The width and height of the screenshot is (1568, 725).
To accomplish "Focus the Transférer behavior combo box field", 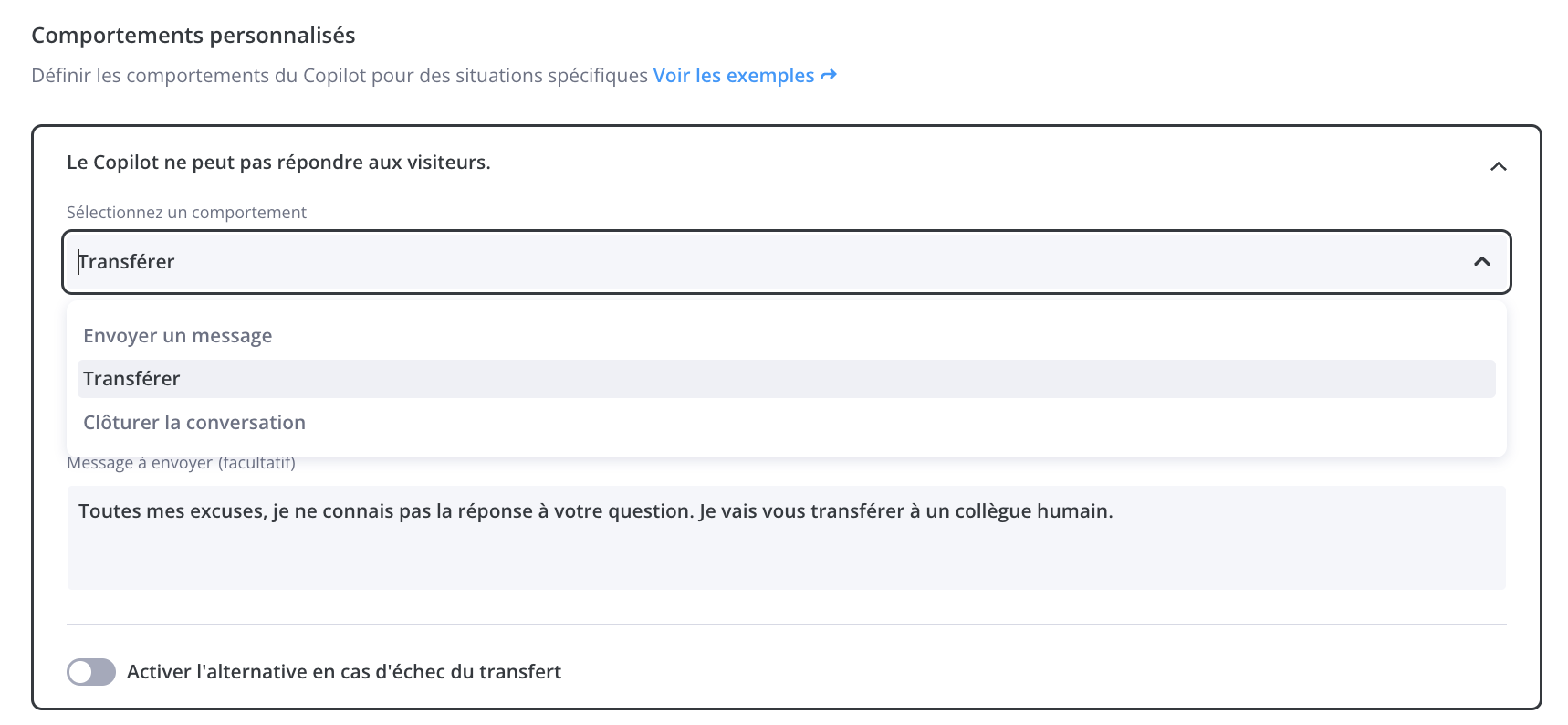I will [786, 262].
